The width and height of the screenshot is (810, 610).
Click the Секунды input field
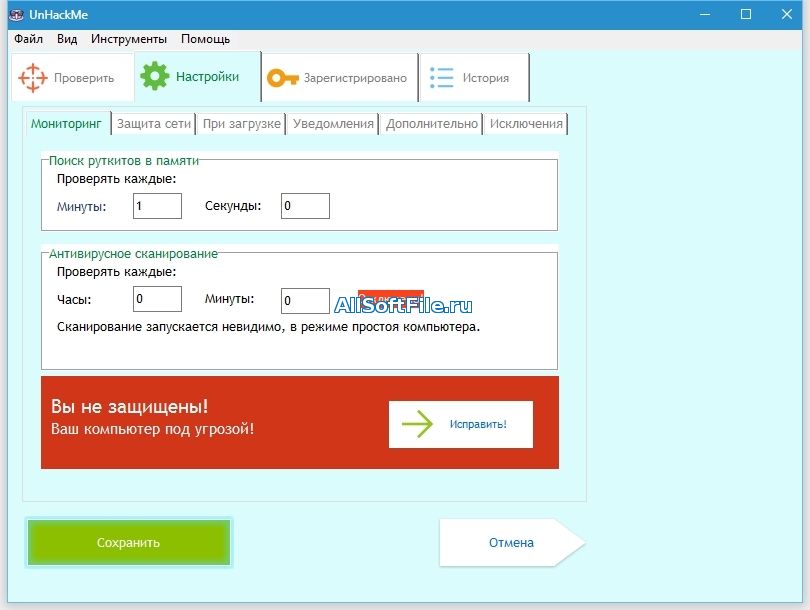click(305, 206)
